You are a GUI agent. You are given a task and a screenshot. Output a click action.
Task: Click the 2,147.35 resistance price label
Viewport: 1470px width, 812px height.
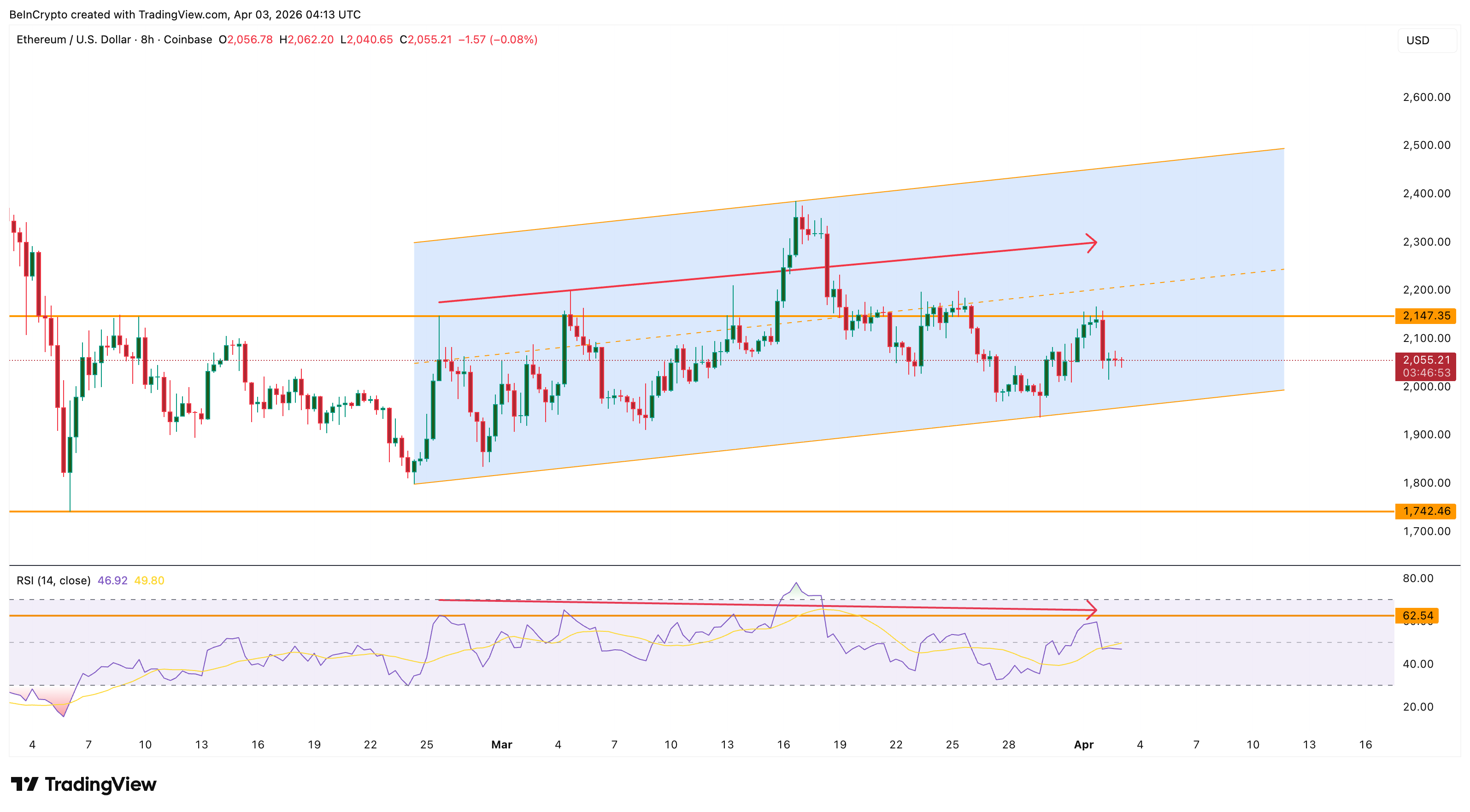[1425, 316]
